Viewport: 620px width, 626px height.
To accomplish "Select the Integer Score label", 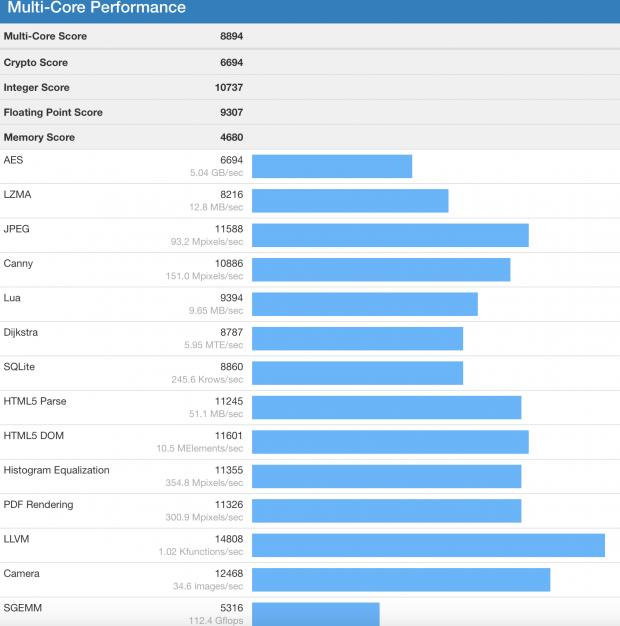I will 39,87.
